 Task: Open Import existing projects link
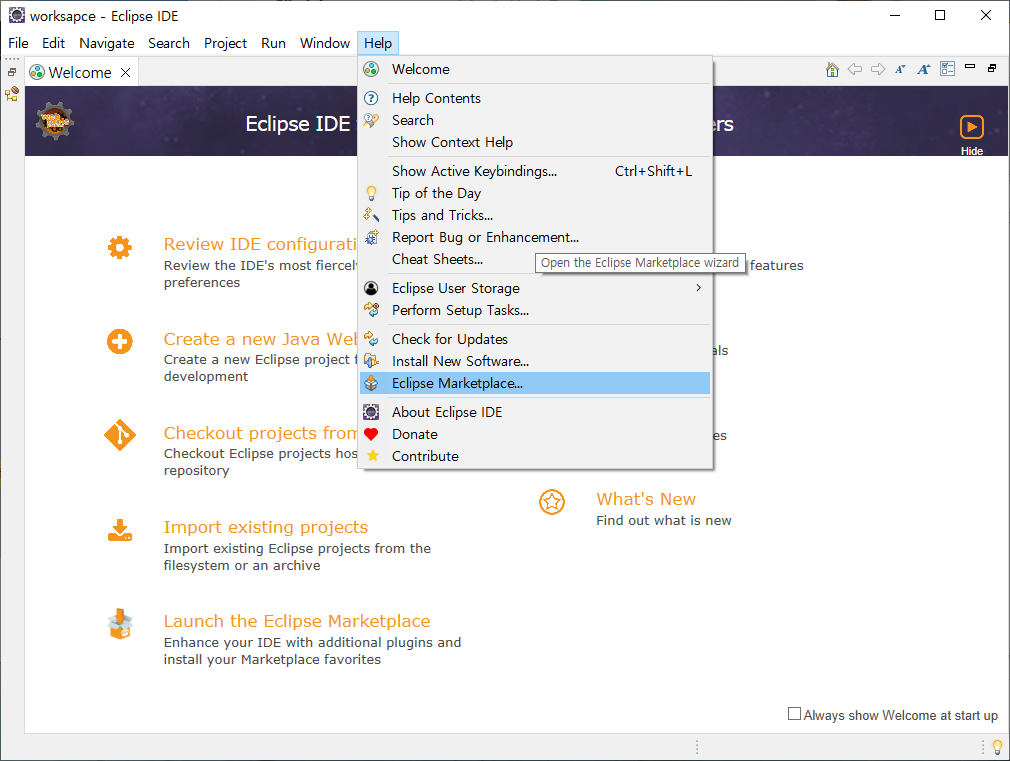[265, 527]
